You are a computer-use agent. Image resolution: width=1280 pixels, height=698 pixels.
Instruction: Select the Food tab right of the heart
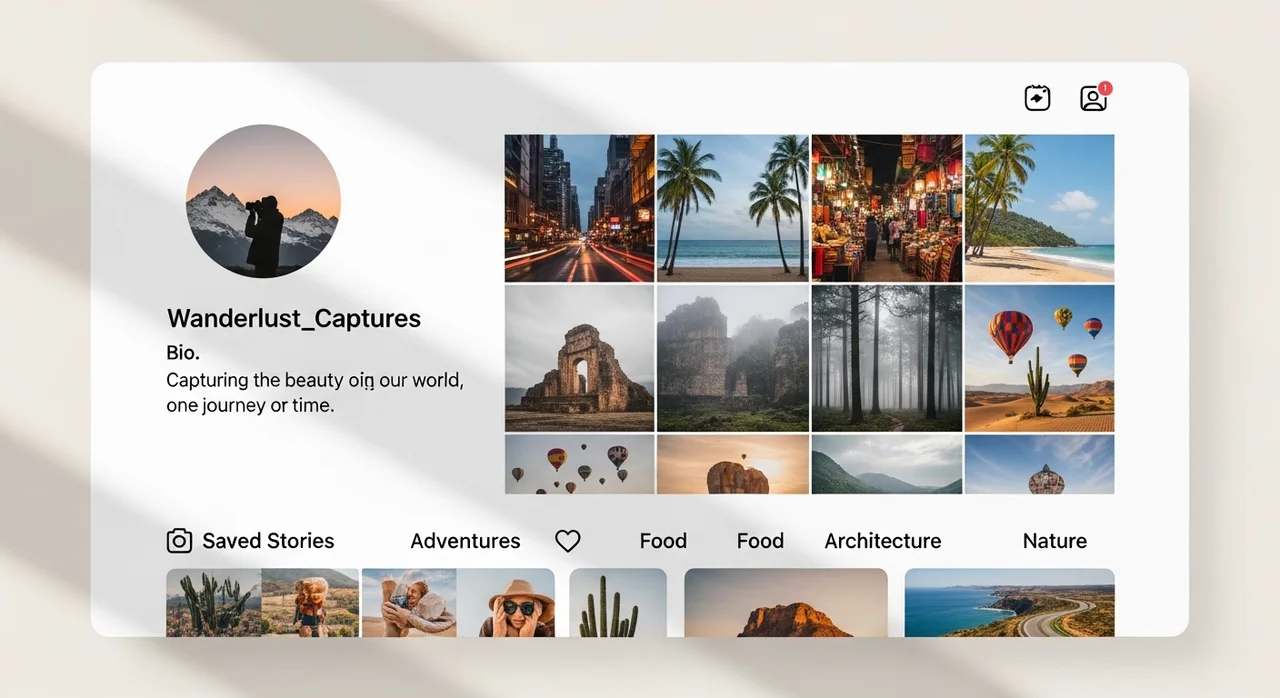point(663,541)
